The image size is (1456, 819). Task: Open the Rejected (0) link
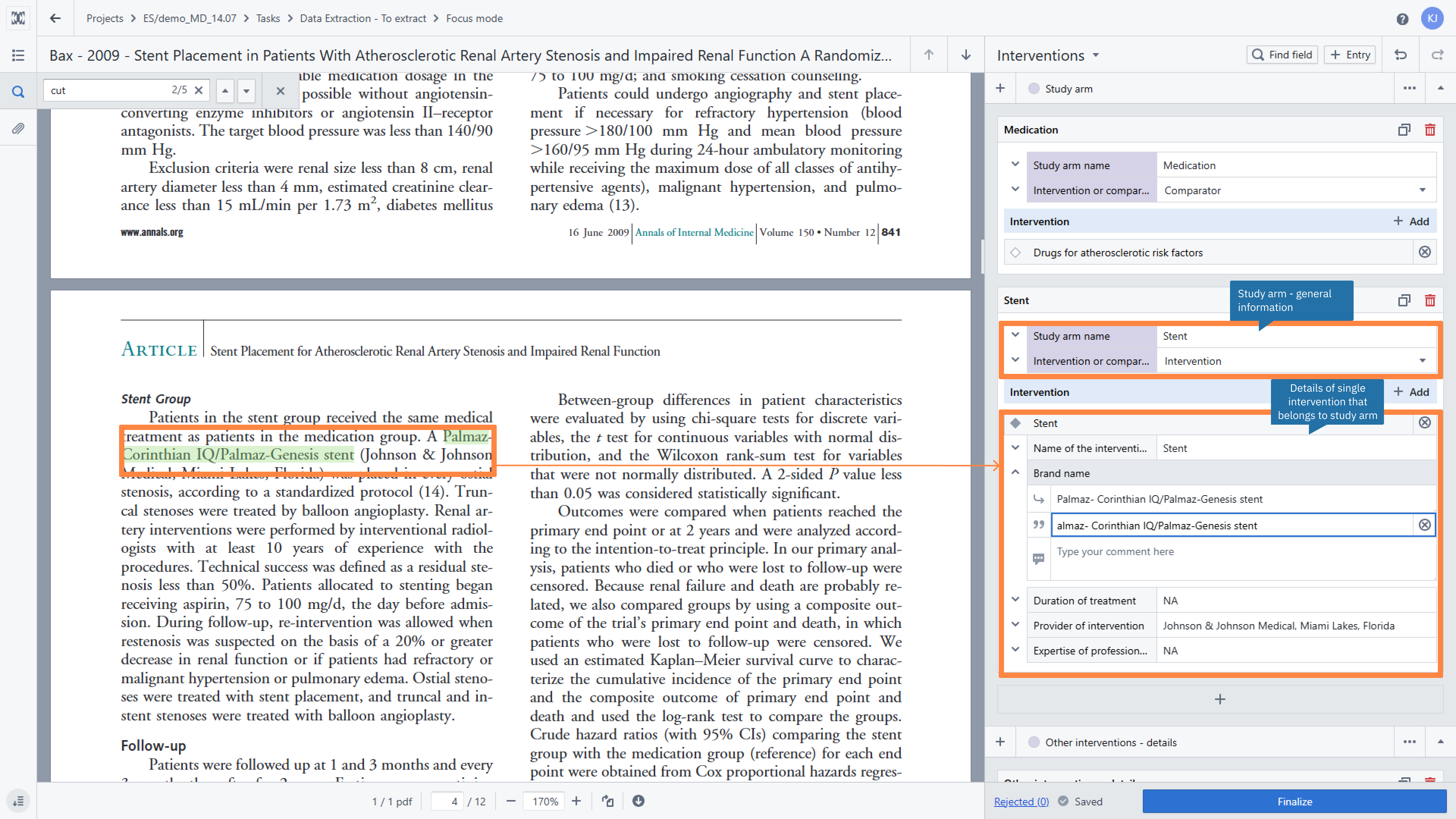point(1021,802)
